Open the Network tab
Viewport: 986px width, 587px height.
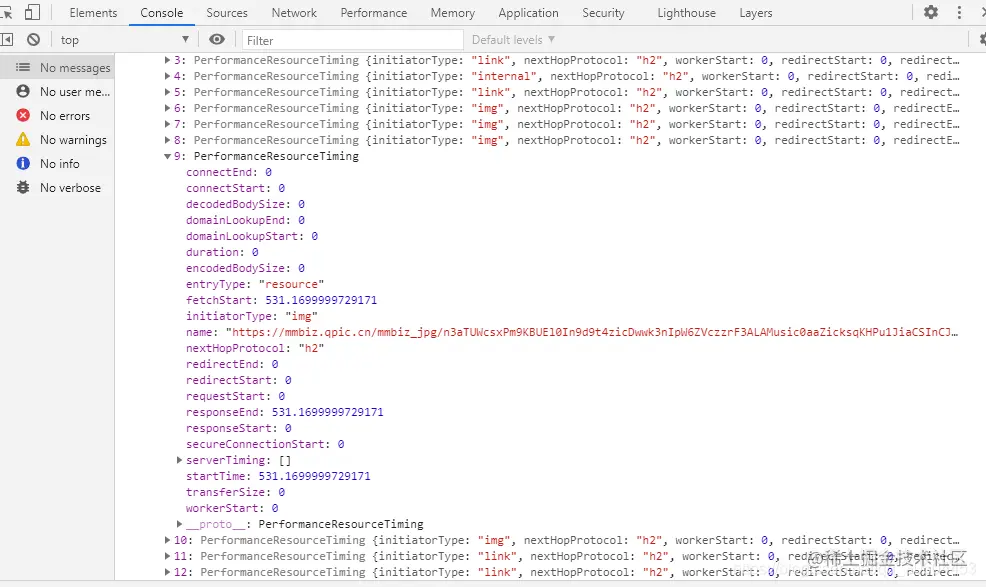[294, 13]
